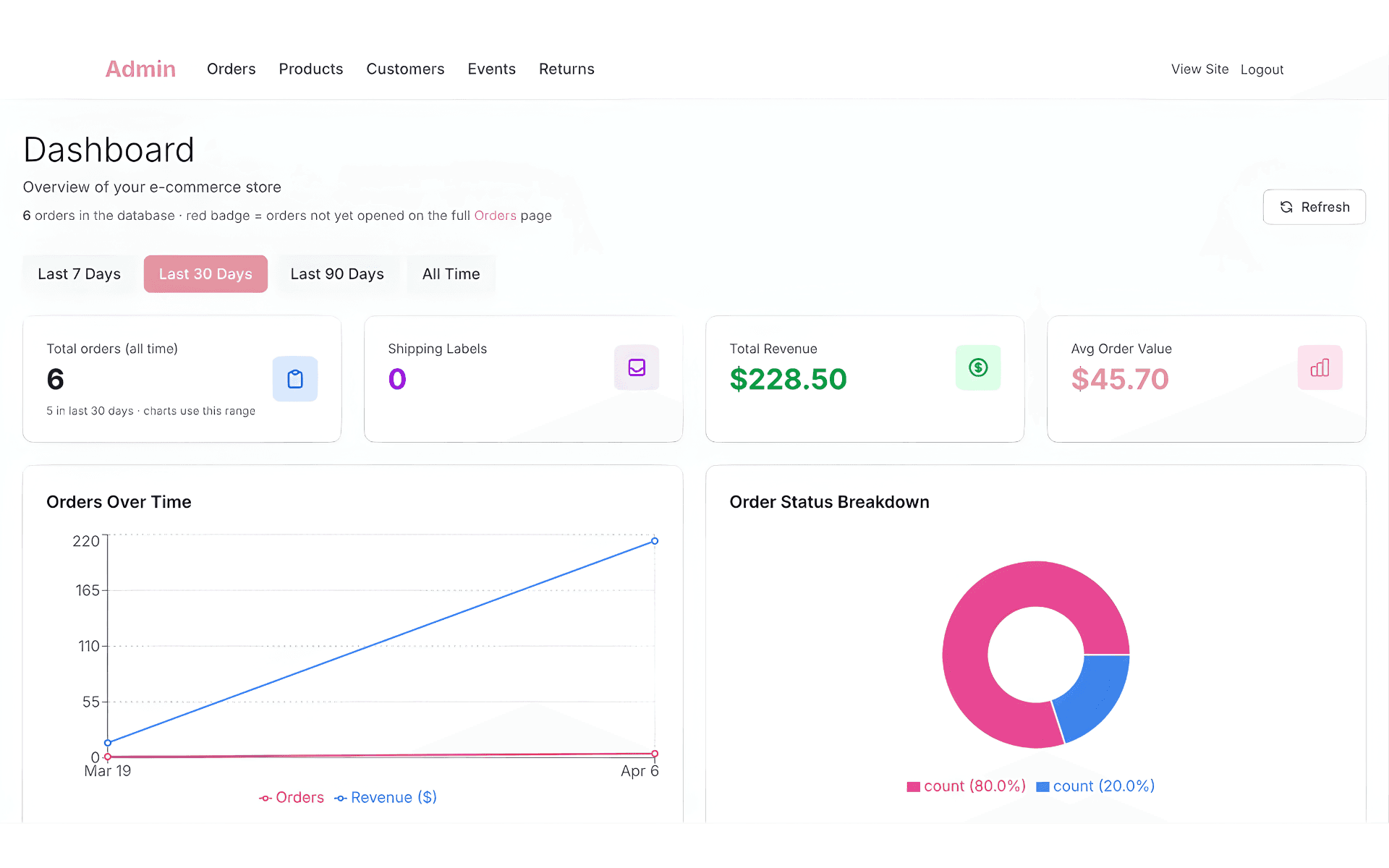
Task: Click the pink Admin logo
Action: (x=140, y=69)
